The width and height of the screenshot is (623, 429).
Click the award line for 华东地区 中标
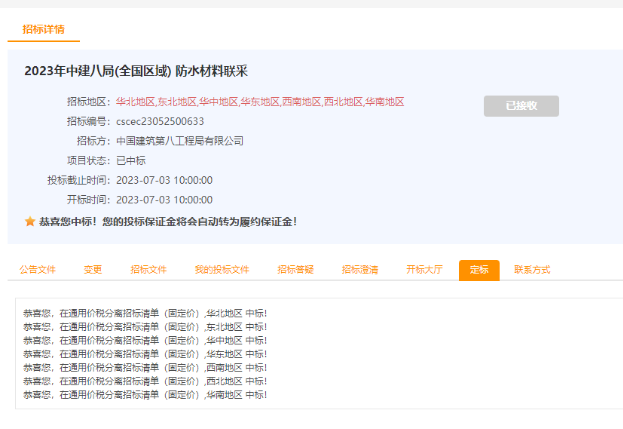tap(145, 354)
